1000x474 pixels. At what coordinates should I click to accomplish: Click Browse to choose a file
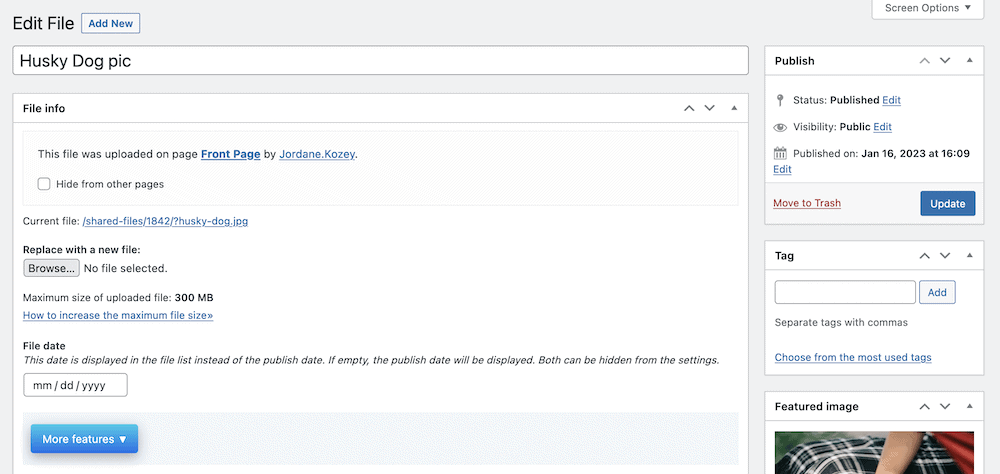(x=51, y=269)
